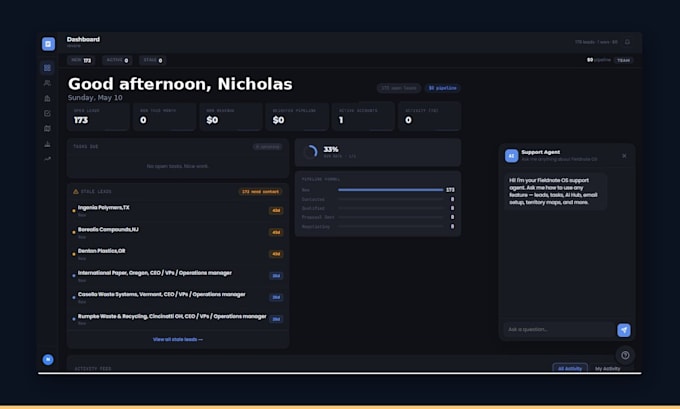The image size is (680, 409).
Task: Open the accounts building sidebar icon
Action: tap(47, 98)
